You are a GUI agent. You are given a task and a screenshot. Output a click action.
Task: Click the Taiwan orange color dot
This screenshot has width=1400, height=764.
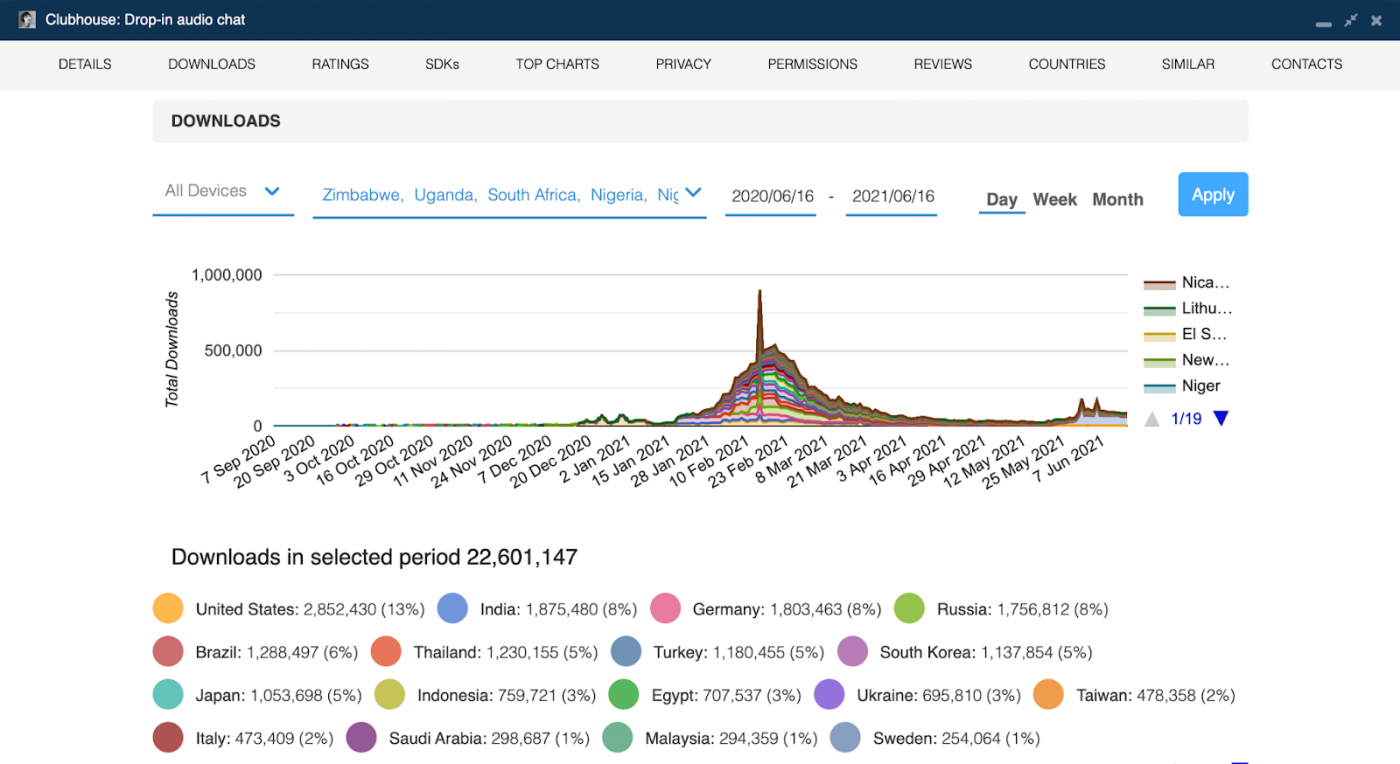(1048, 695)
